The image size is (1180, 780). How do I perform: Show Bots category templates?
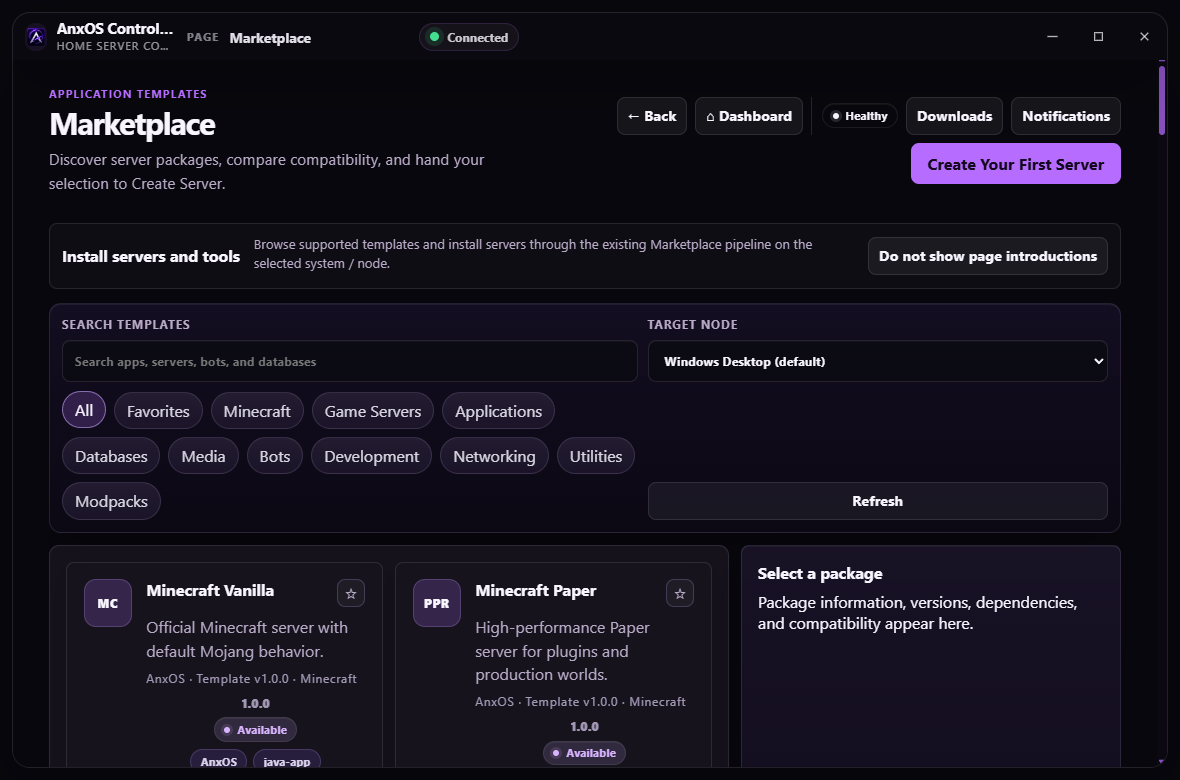pyautogui.click(x=275, y=456)
